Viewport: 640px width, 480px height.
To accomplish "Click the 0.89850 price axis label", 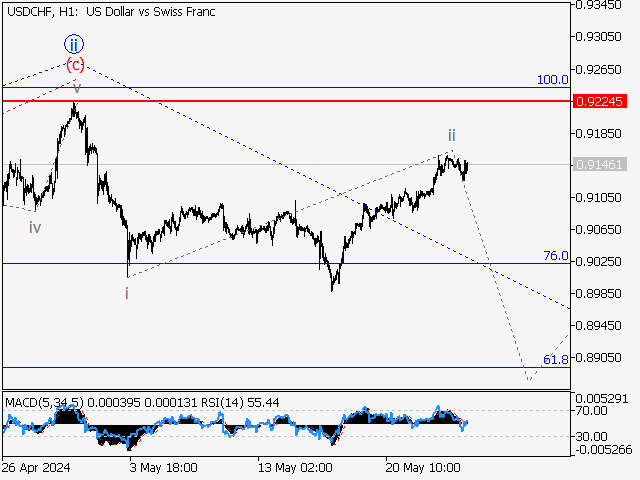I will click(x=598, y=293).
